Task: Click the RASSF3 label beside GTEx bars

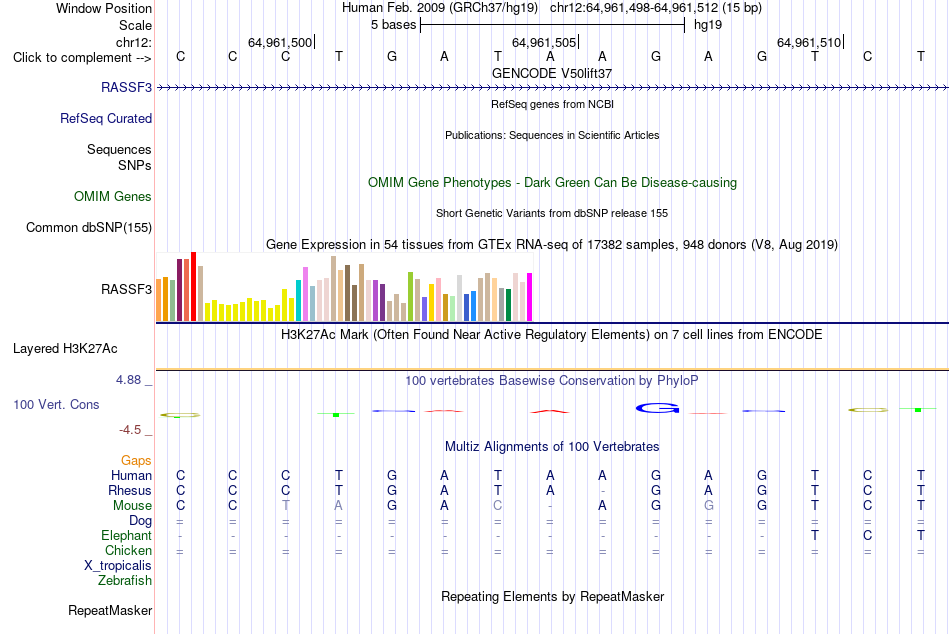Action: [127, 289]
